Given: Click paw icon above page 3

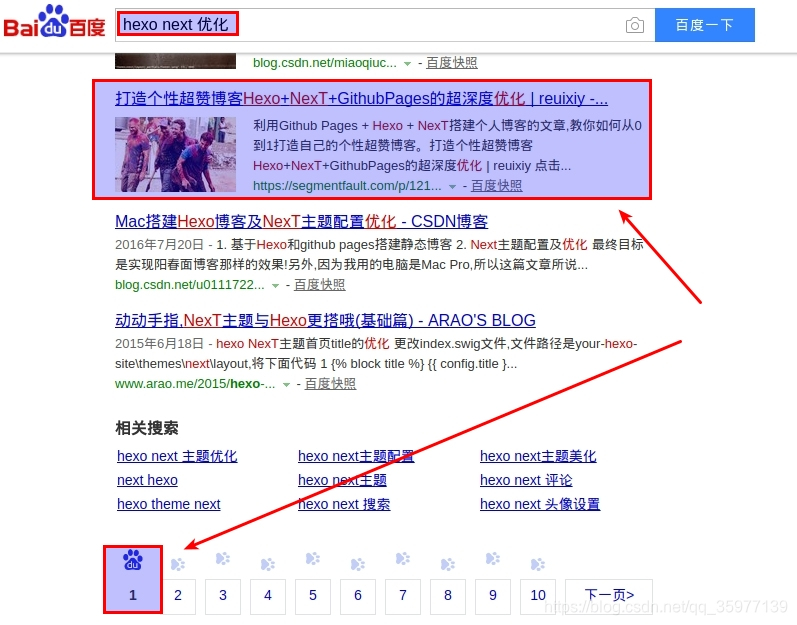Looking at the screenshot, I should [x=223, y=559].
